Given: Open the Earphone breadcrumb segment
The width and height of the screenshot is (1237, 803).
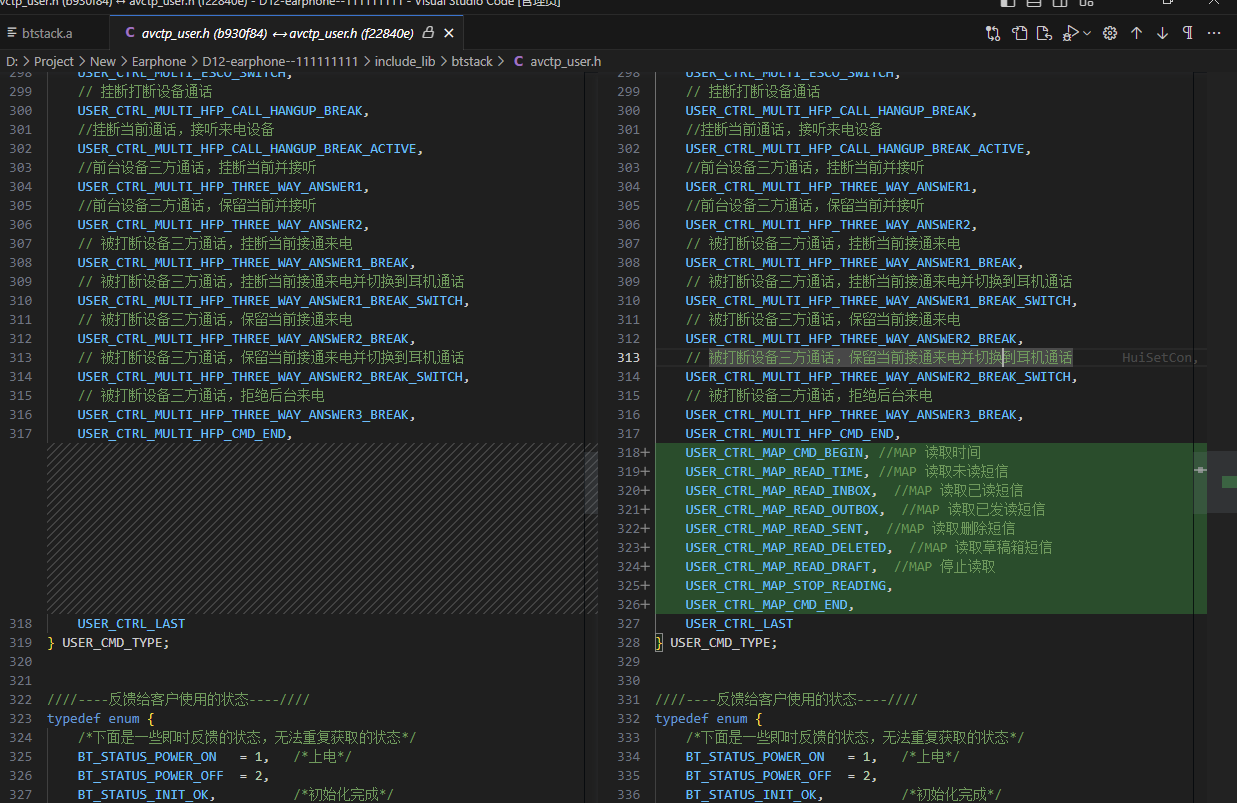Looking at the screenshot, I should pos(159,61).
